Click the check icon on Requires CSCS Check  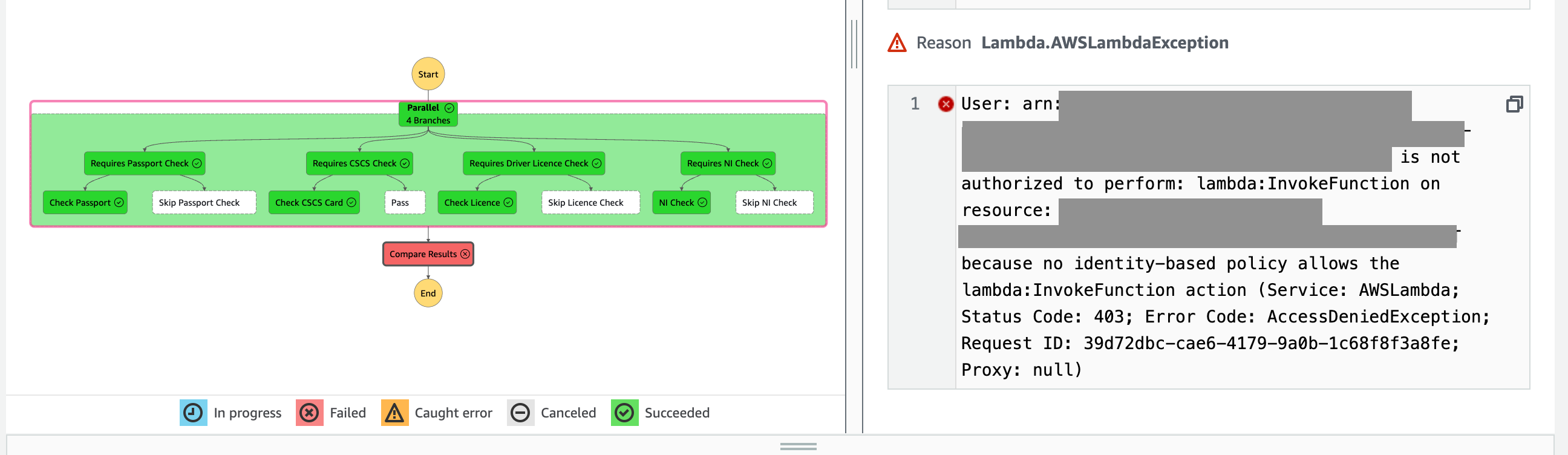pos(405,163)
